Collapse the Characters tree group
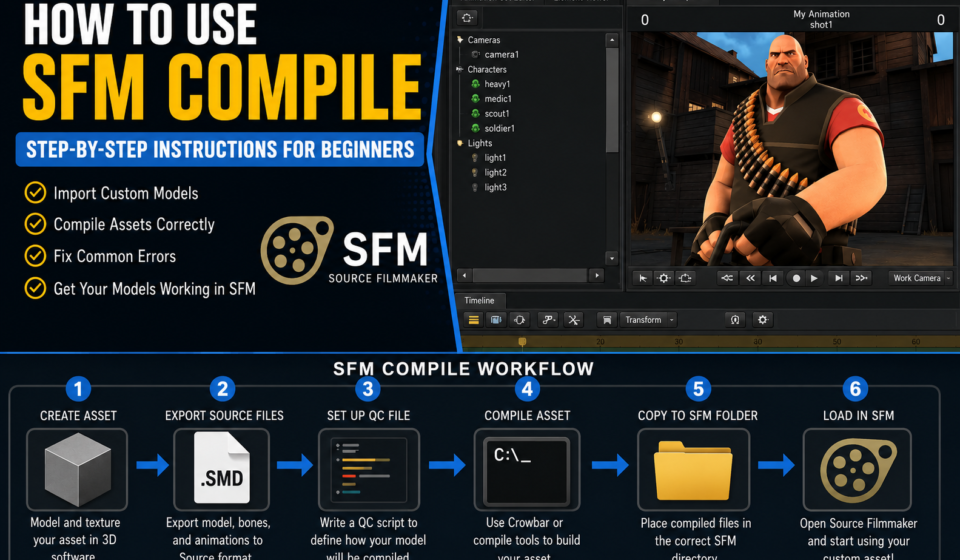 (x=460, y=69)
